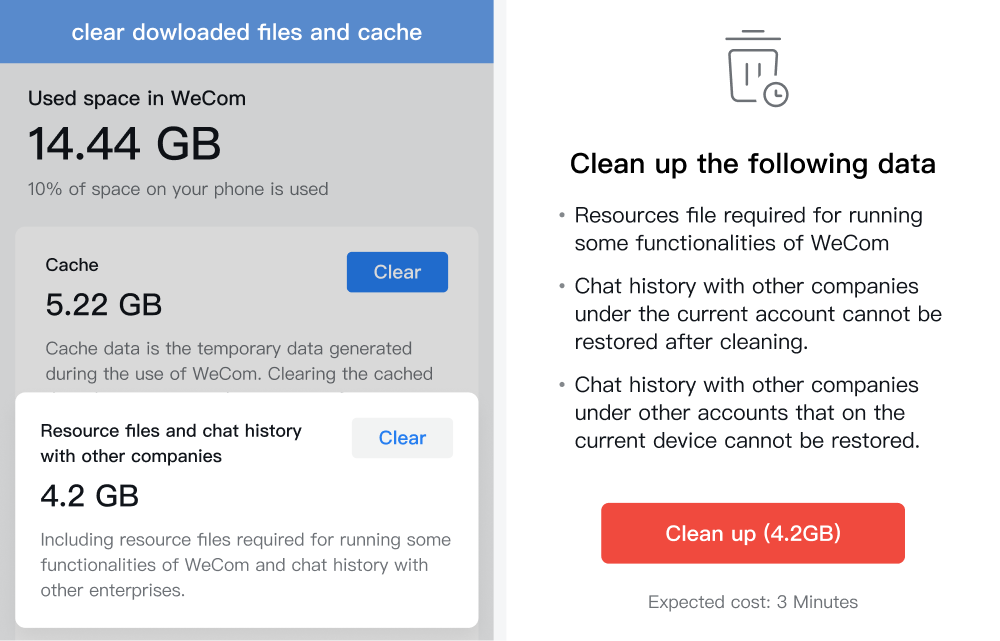Clear resource files and chat history
This screenshot has height=641, width=1000.
(402, 438)
